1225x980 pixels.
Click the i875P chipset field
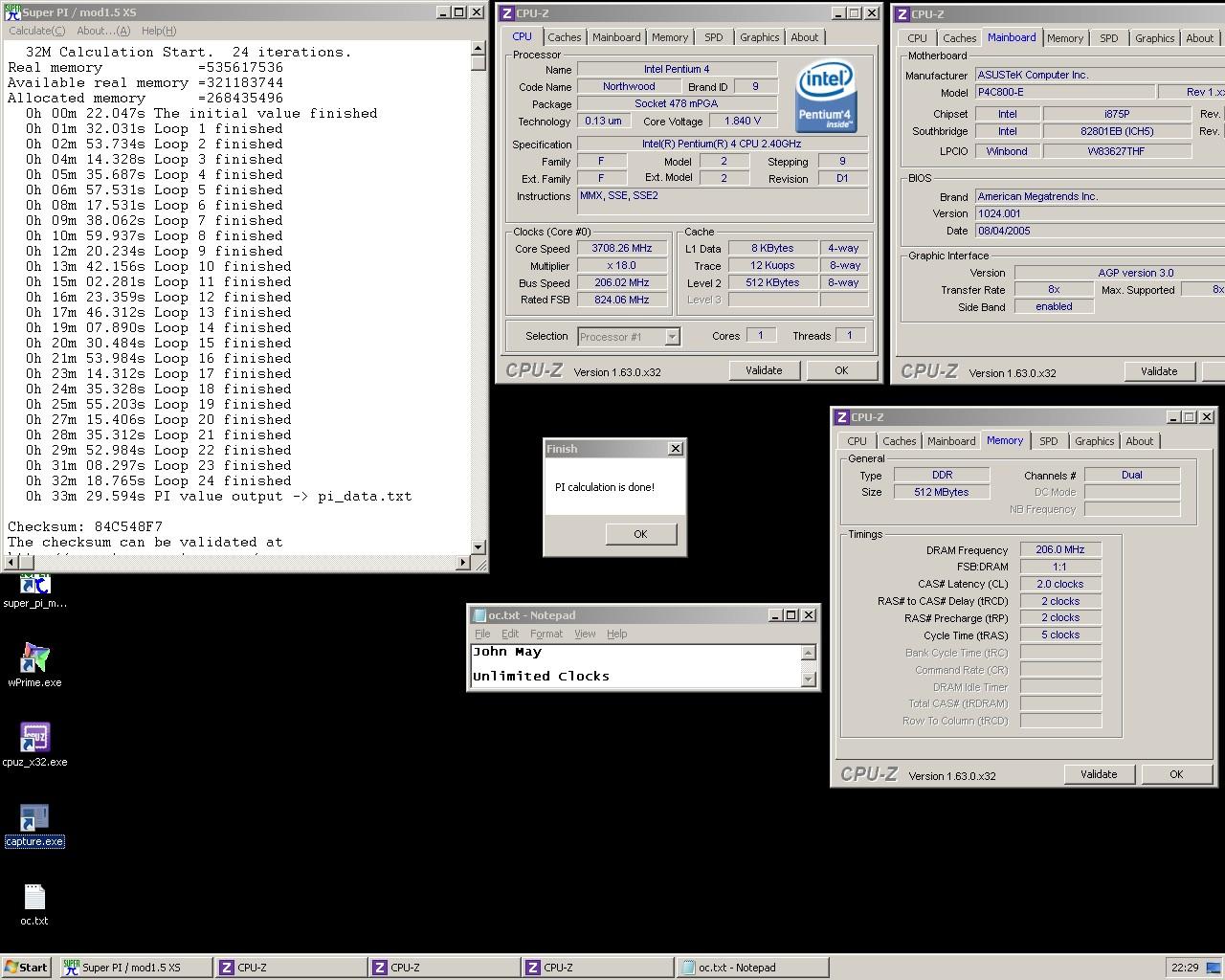pos(1117,113)
